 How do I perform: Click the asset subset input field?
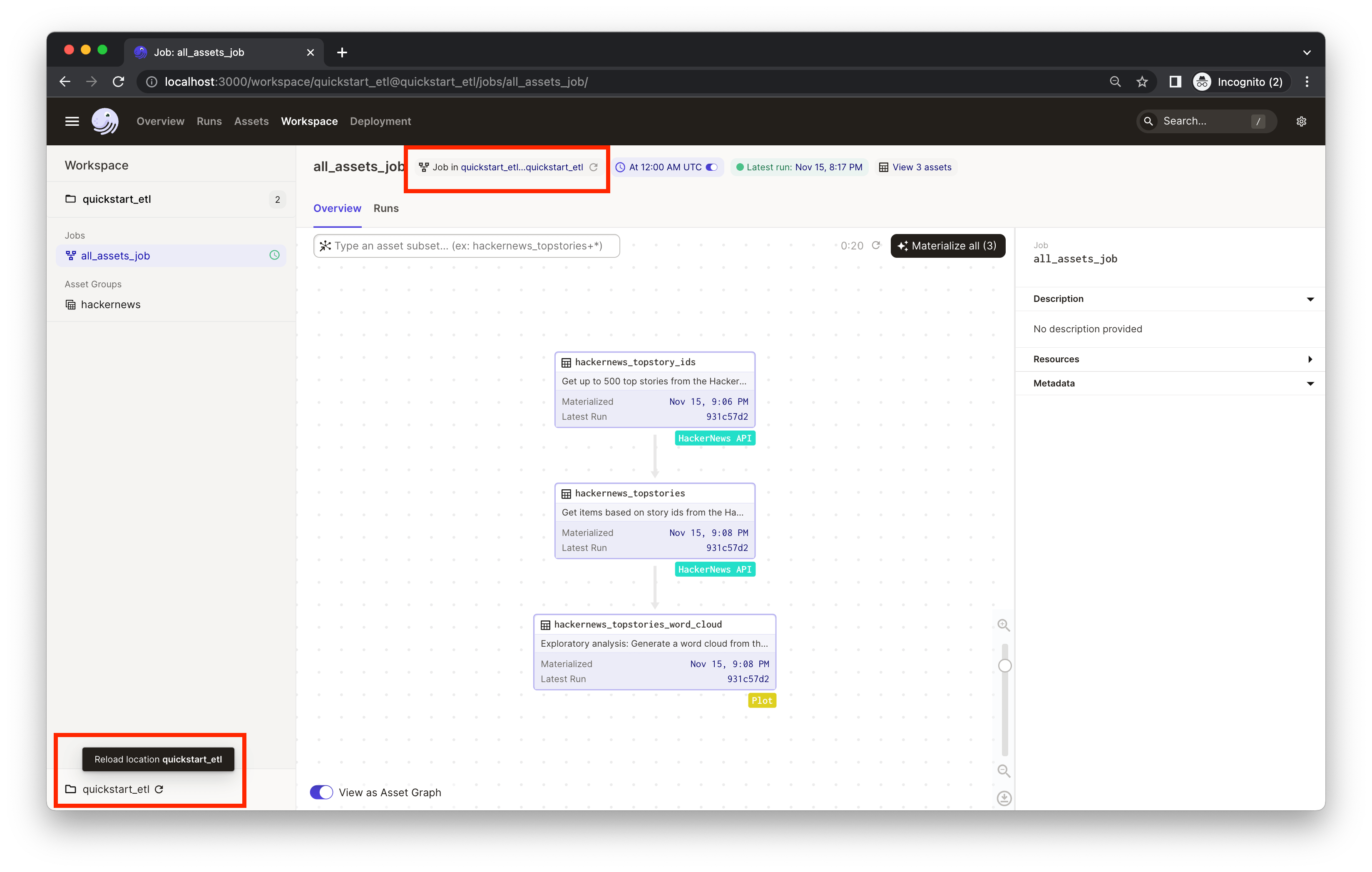coord(467,246)
